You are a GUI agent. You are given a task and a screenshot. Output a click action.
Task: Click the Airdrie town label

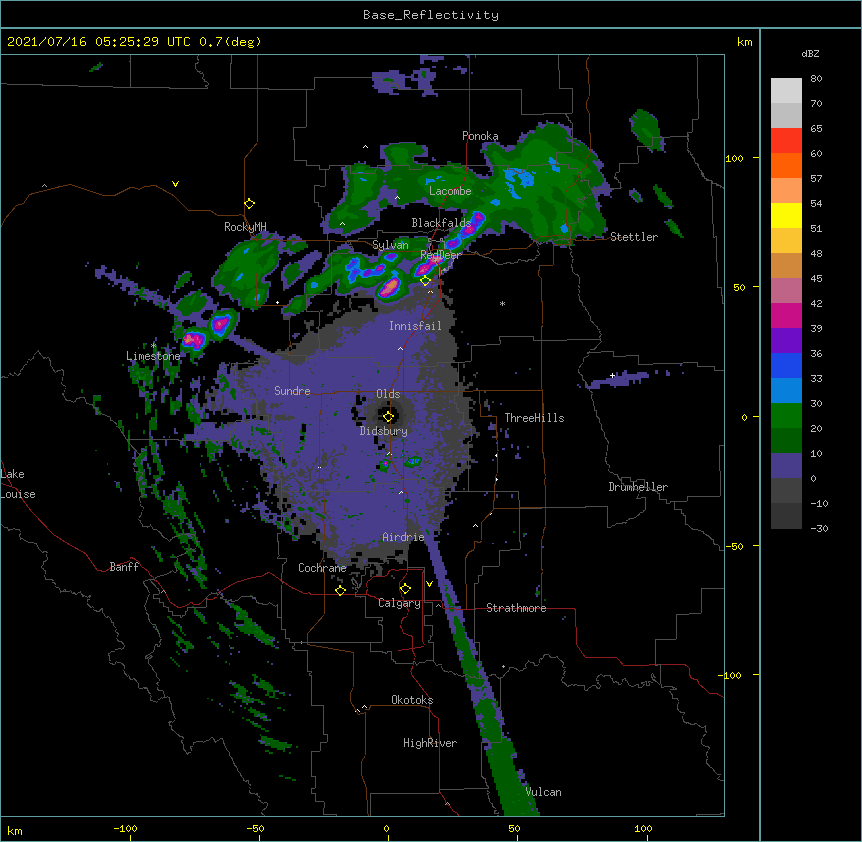point(403,537)
